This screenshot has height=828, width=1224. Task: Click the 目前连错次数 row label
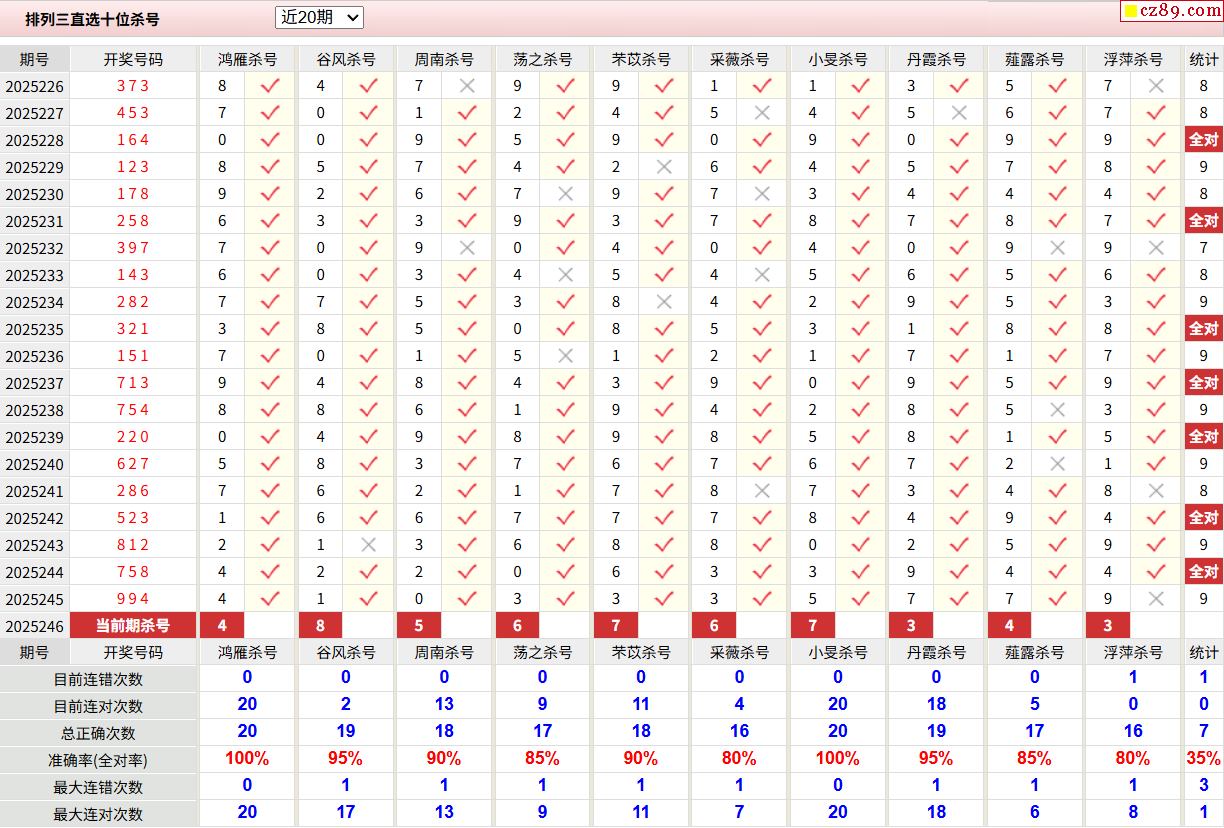[x=98, y=679]
